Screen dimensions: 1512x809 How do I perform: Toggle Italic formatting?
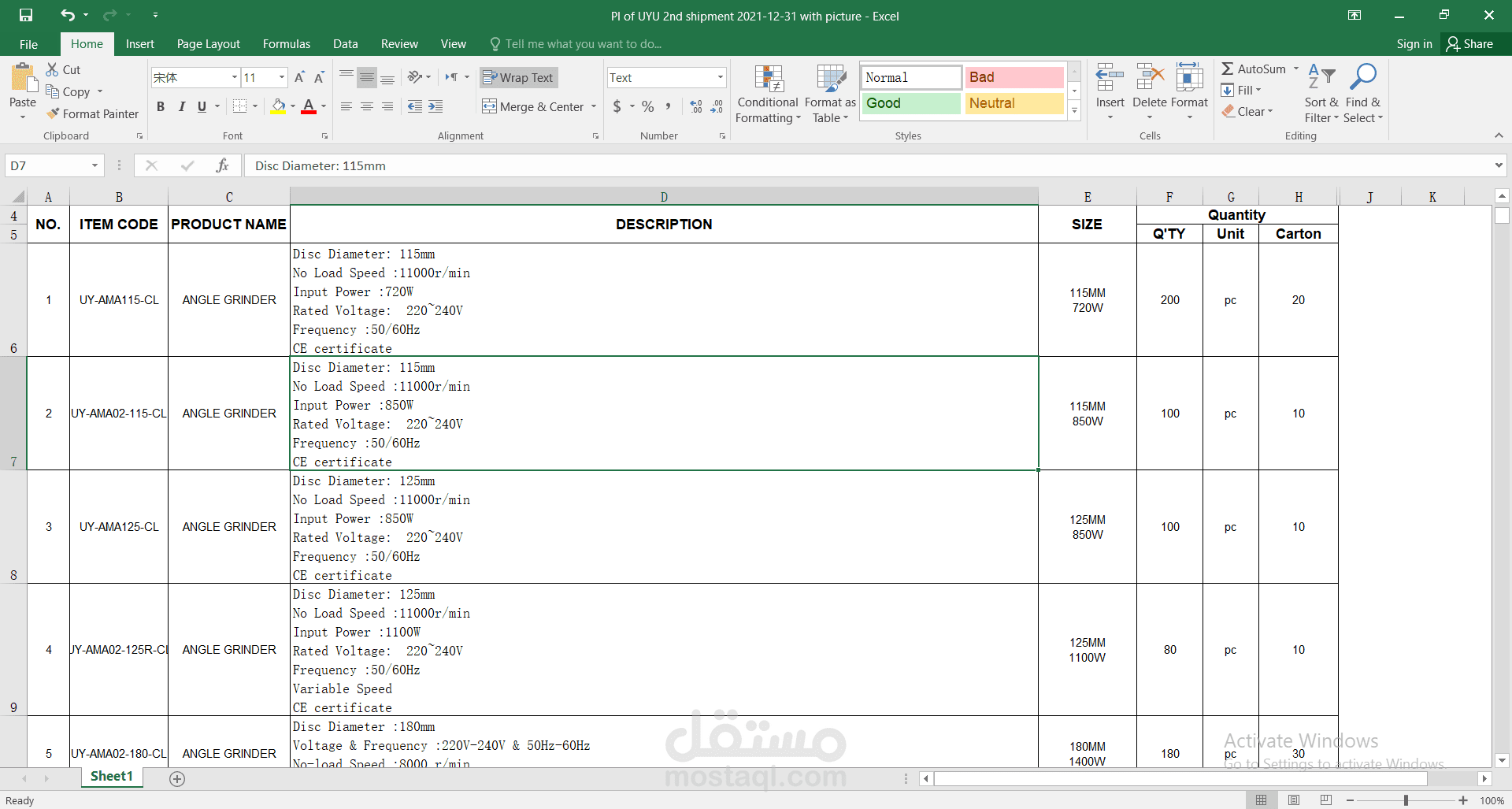181,106
